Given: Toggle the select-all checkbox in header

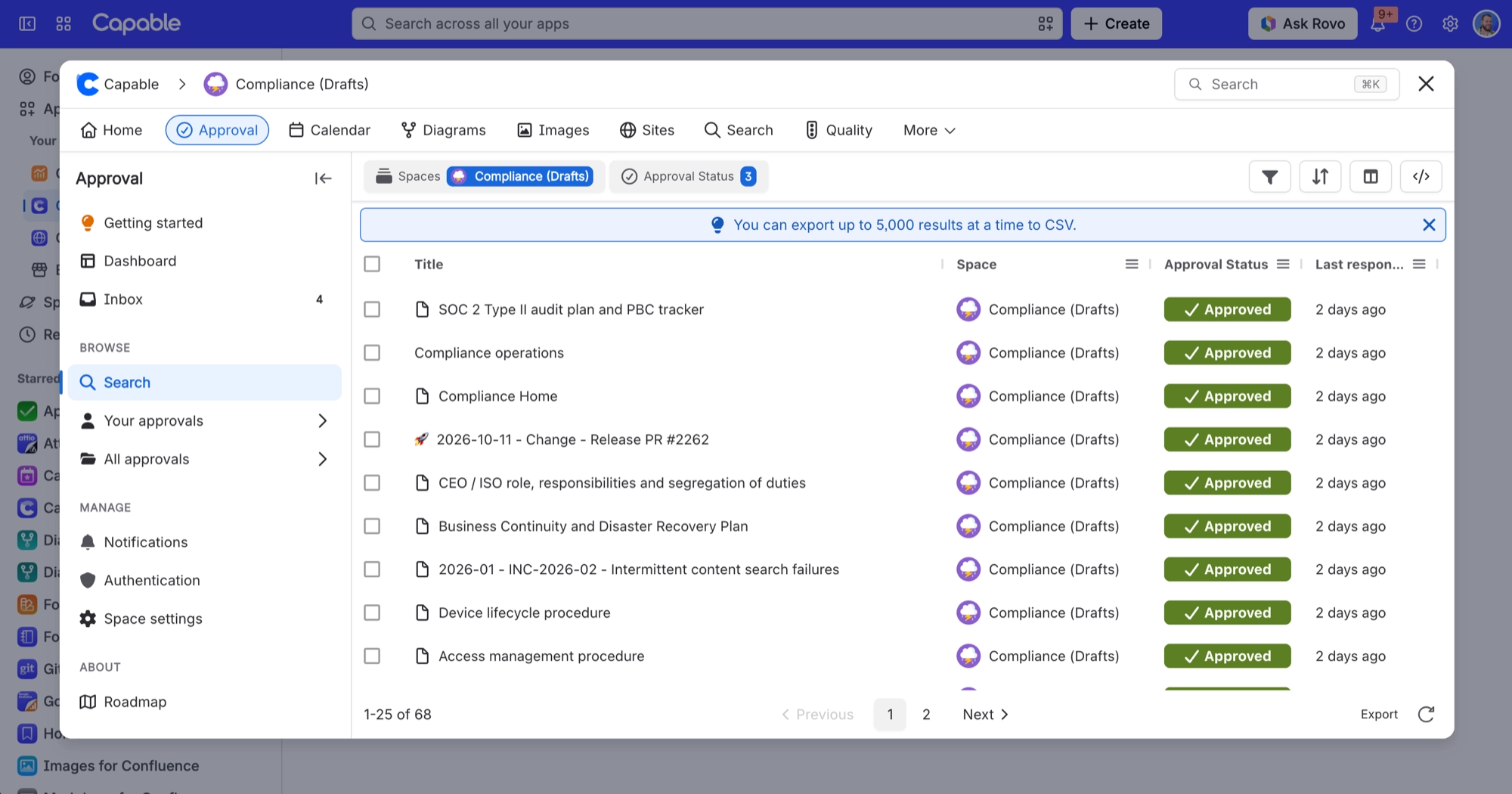Looking at the screenshot, I should 372,265.
